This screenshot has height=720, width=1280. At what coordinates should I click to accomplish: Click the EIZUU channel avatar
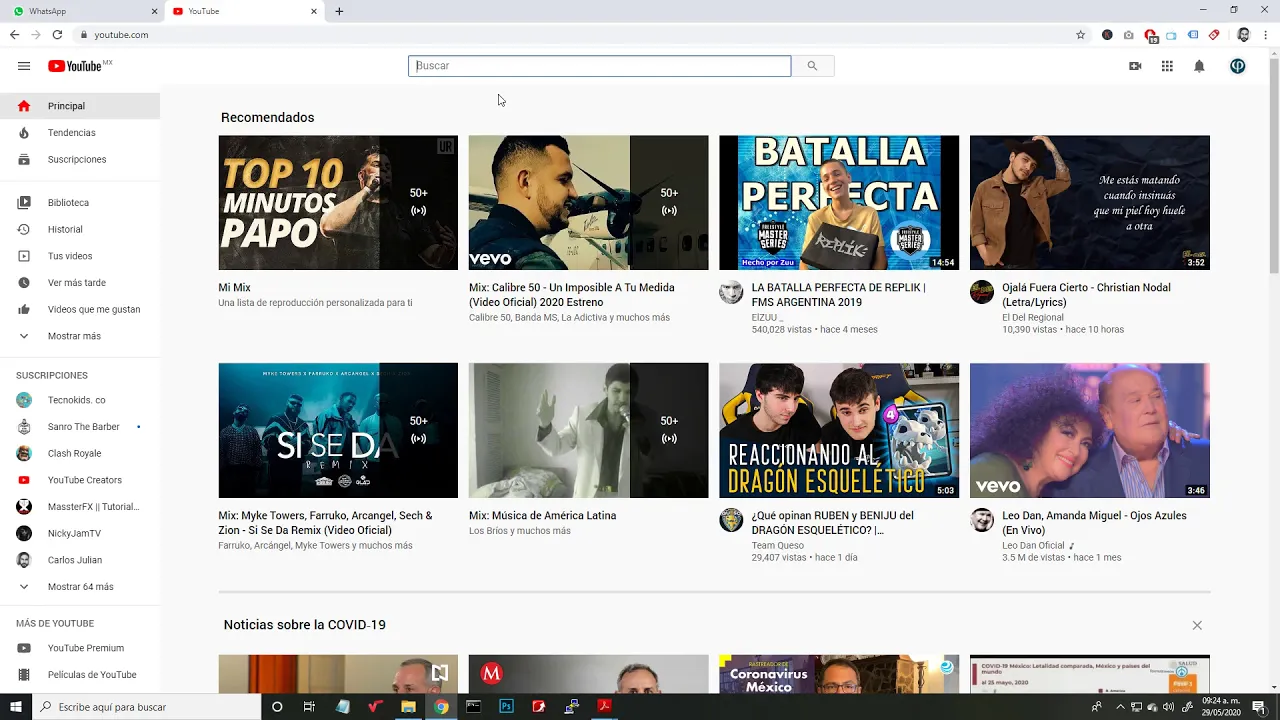[731, 292]
